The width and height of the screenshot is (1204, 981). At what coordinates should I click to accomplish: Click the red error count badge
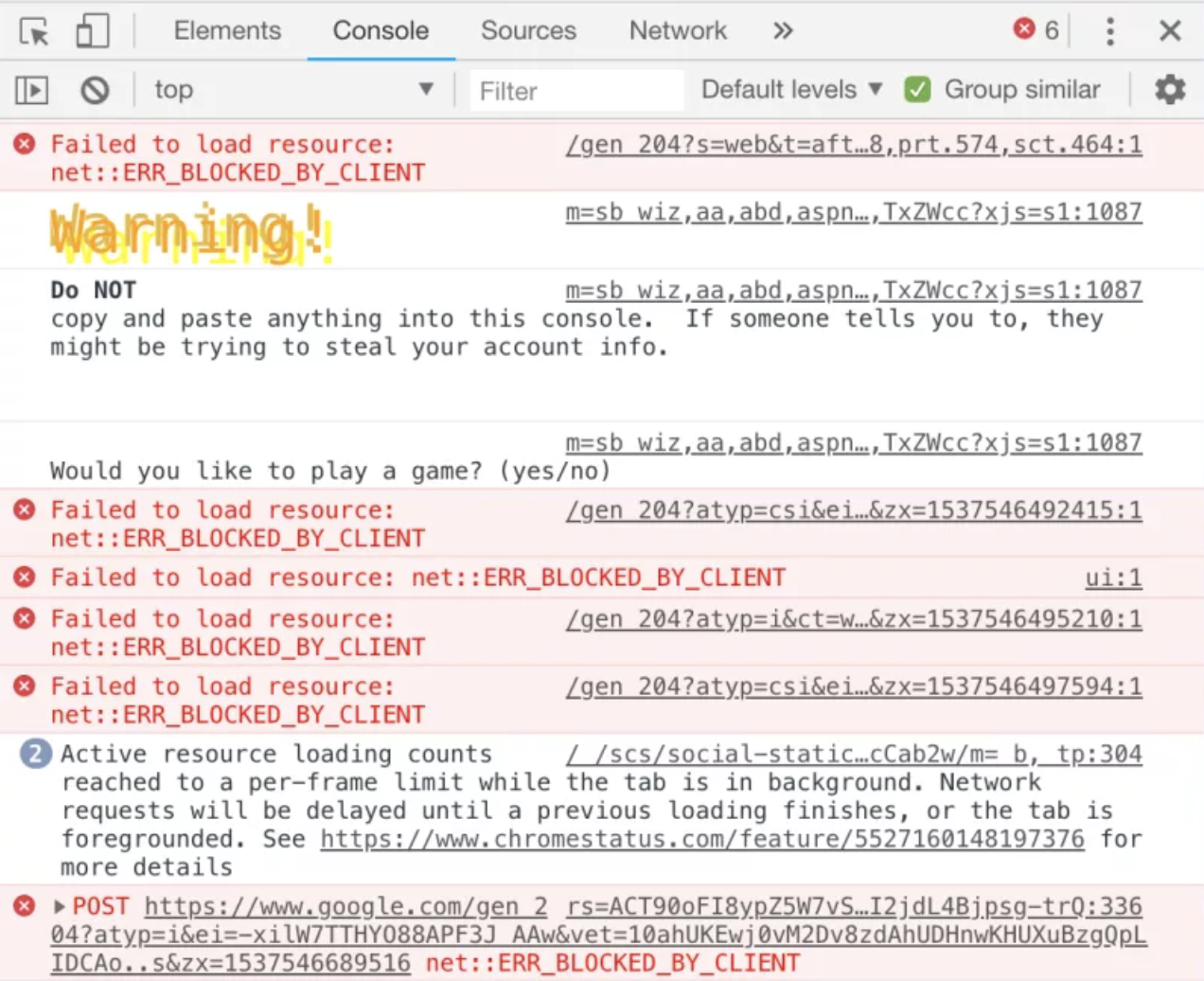click(x=1036, y=30)
